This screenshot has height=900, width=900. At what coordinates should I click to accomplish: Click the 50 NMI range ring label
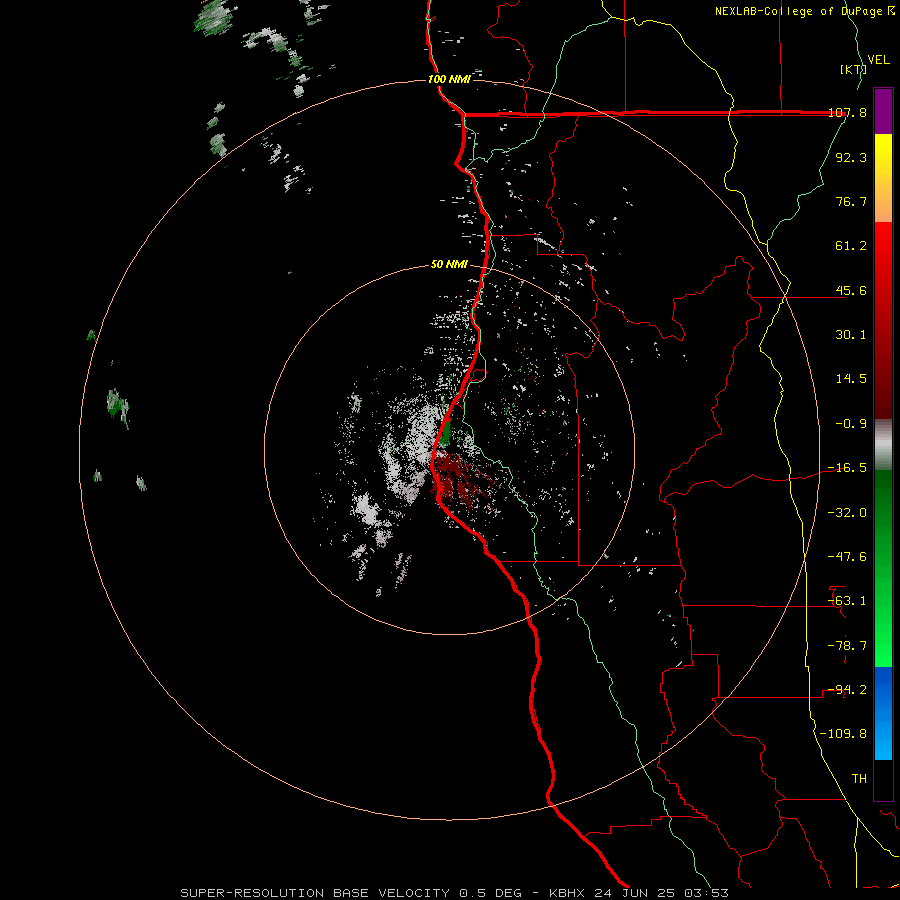[x=449, y=265]
